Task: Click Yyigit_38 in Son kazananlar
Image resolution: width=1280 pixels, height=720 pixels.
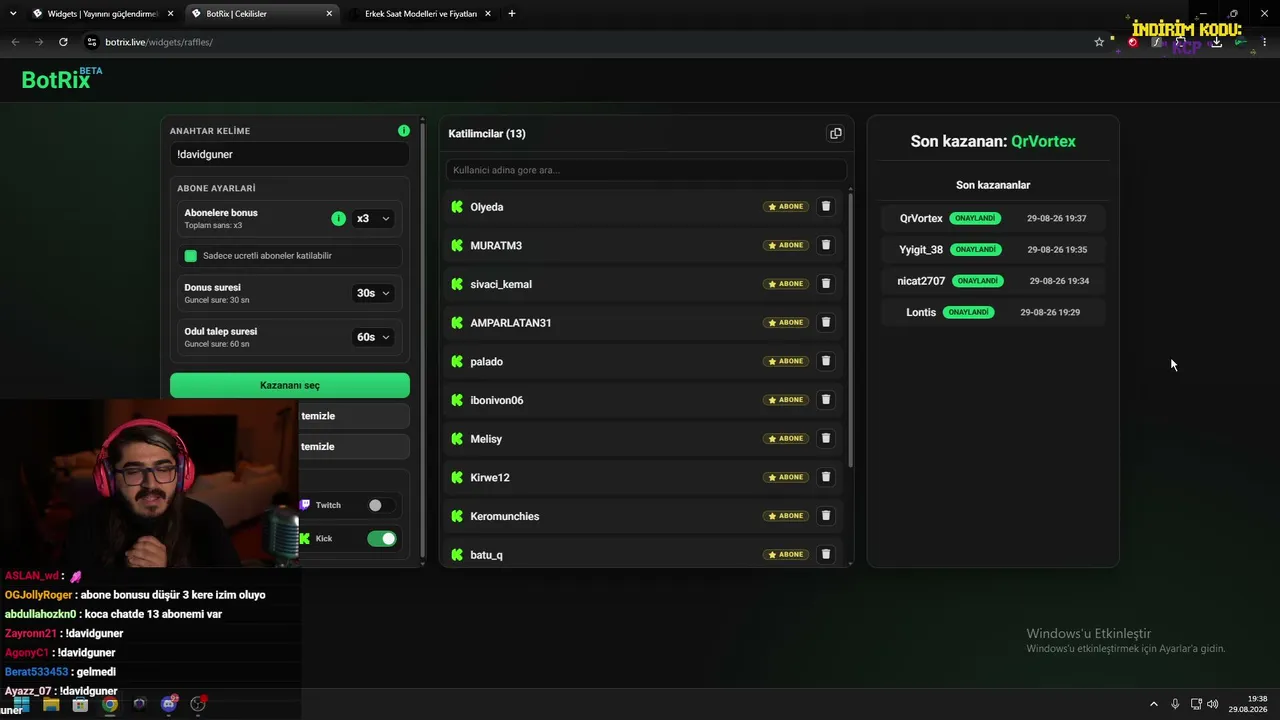Action: pyautogui.click(x=921, y=250)
